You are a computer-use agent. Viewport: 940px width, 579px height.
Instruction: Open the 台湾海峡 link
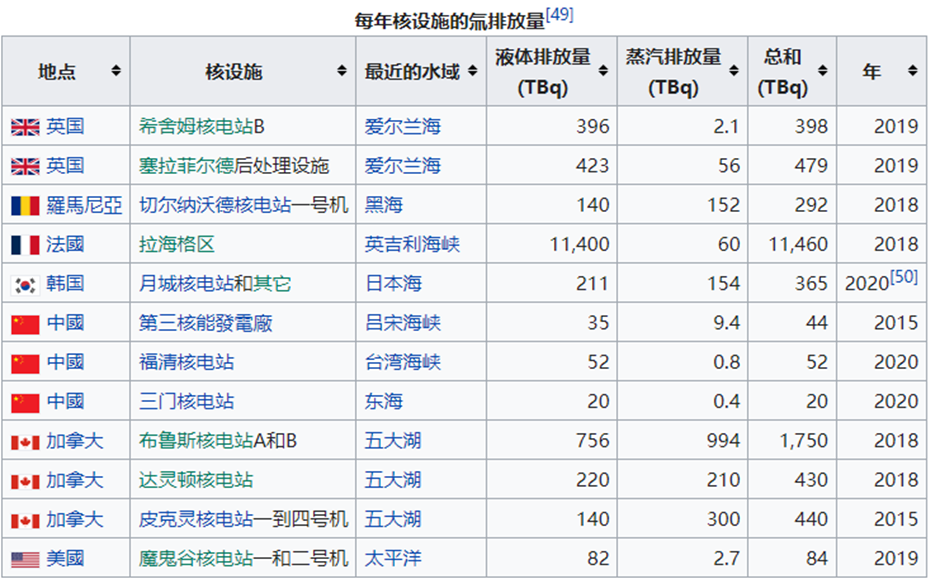click(403, 362)
